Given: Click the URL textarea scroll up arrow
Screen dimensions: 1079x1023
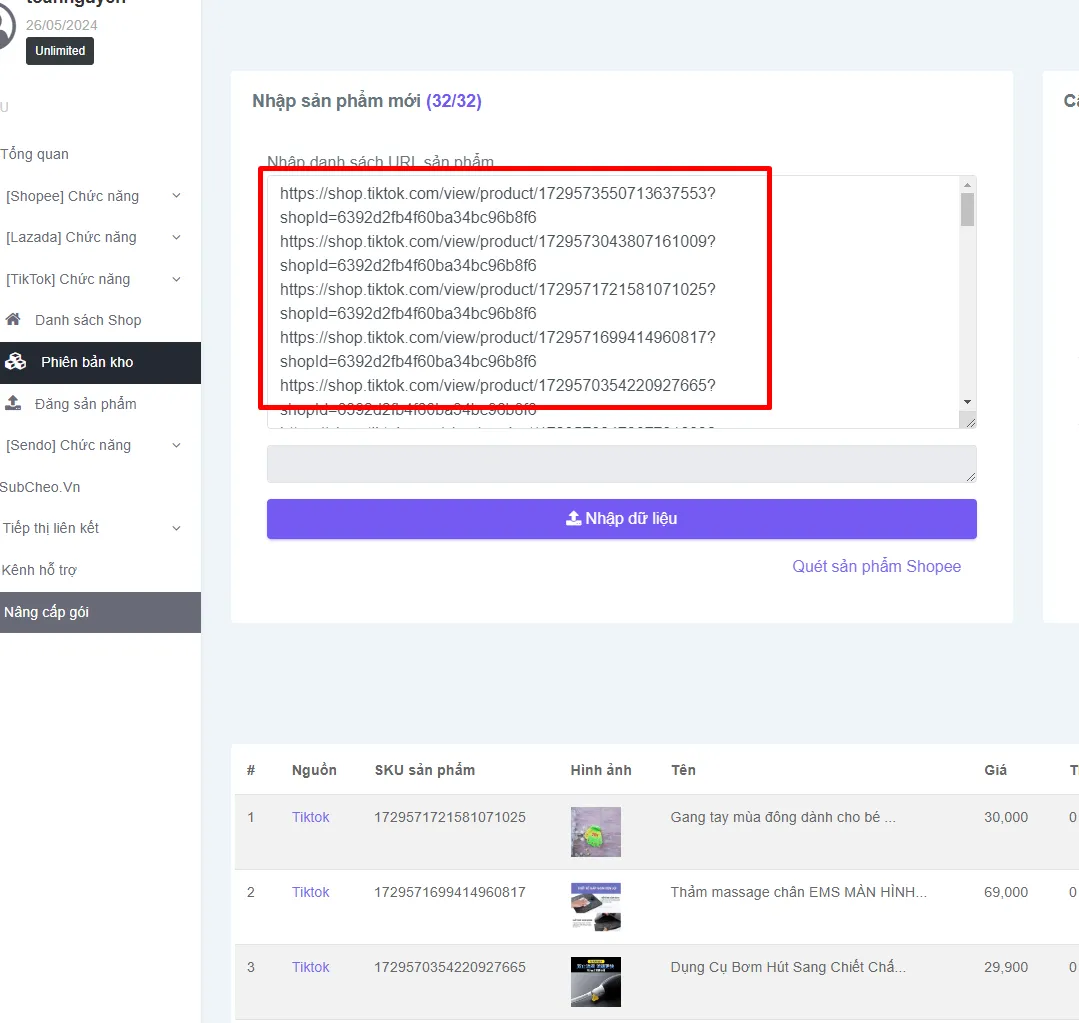Looking at the screenshot, I should tap(968, 185).
